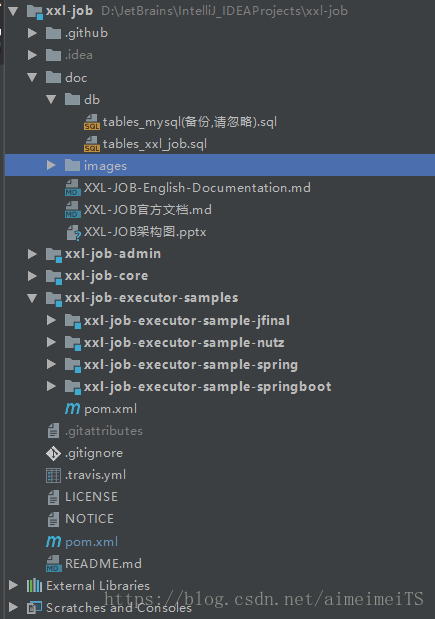The image size is (435, 619).
Task: Click Maven icon of root pom.xml
Action: 53,541
